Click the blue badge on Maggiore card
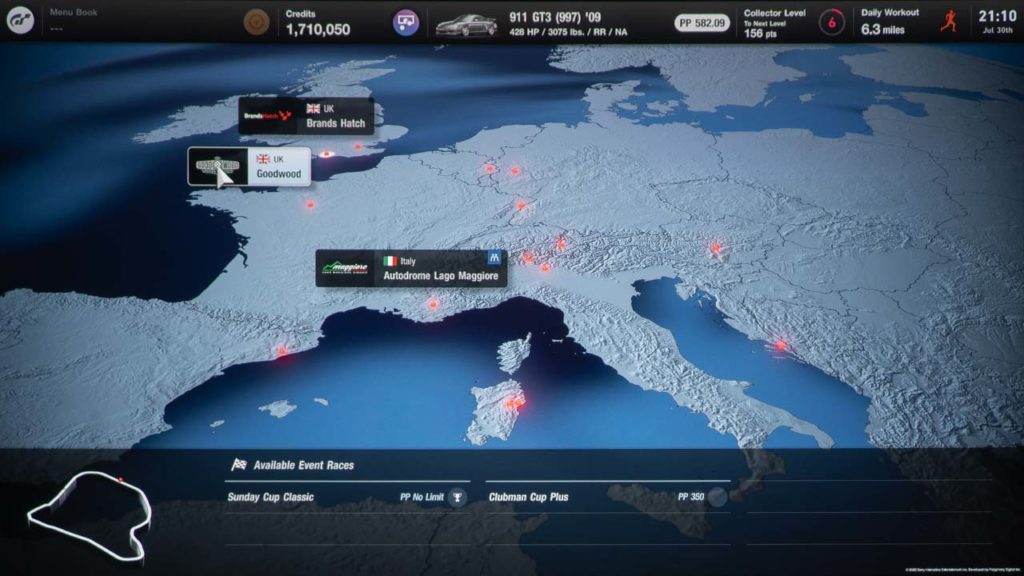Screen dimensions: 1024x576 coord(494,258)
